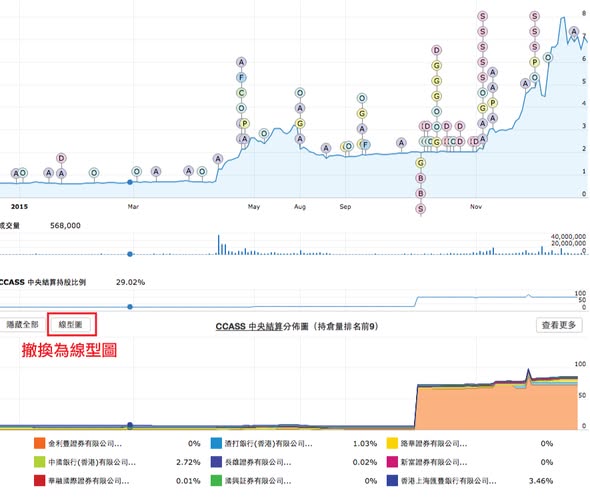This screenshot has width=590, height=498.
Task: Toggle the 渣打銀行(香港)有限公司 legend label
Action: tap(269, 443)
